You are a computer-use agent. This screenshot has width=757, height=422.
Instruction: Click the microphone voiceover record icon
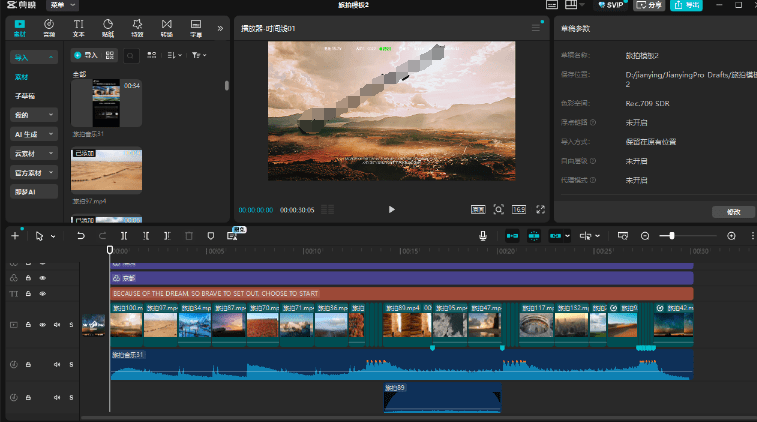[483, 236]
